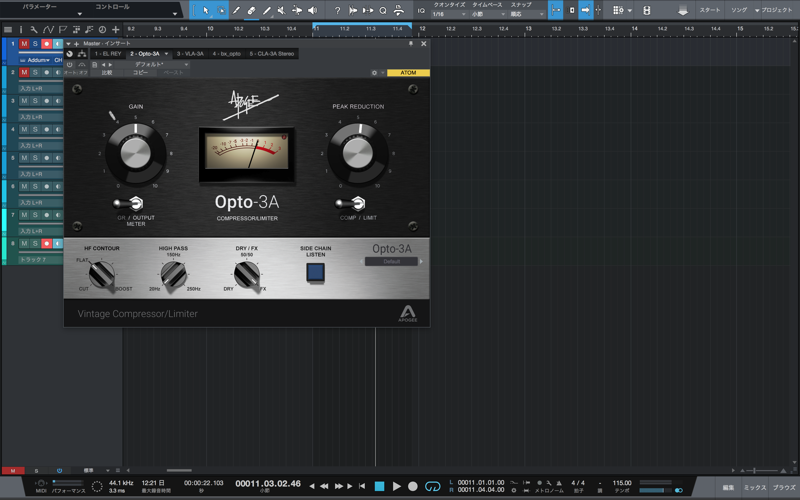Select the Bend tool
This screenshot has height=500, width=800.
[x=297, y=10]
